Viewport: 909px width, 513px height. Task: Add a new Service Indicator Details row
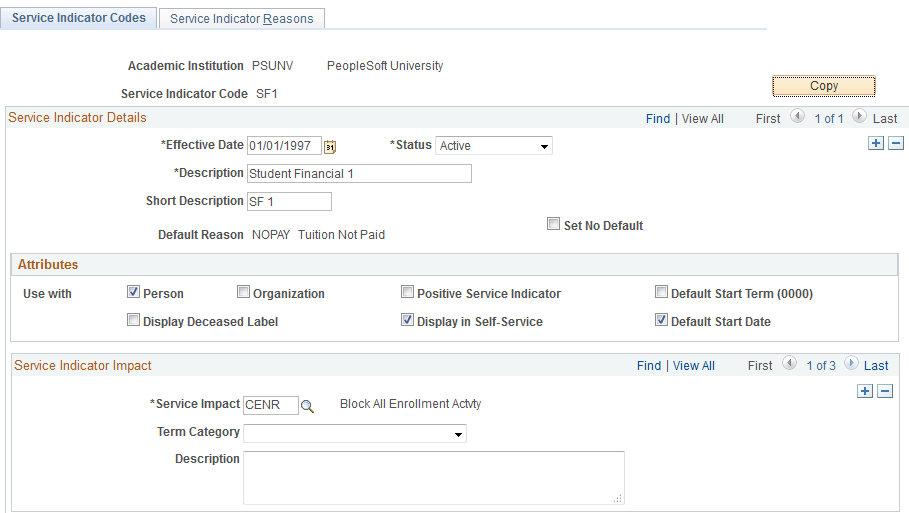point(876,144)
